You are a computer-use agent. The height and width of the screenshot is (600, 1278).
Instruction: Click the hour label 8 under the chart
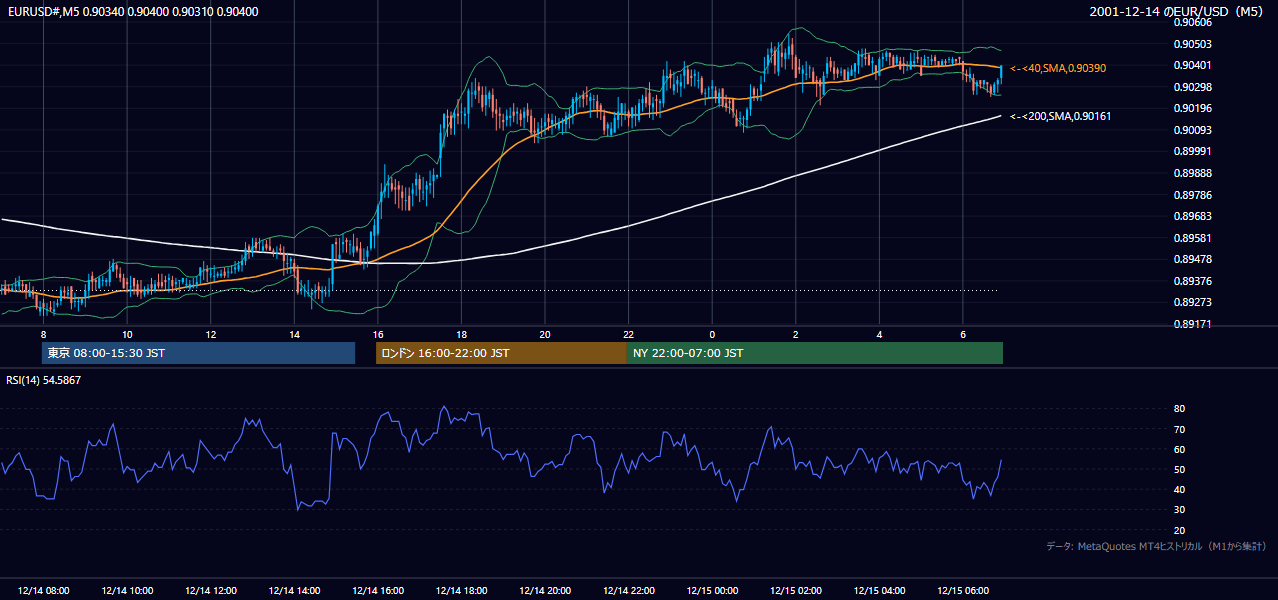[43, 333]
